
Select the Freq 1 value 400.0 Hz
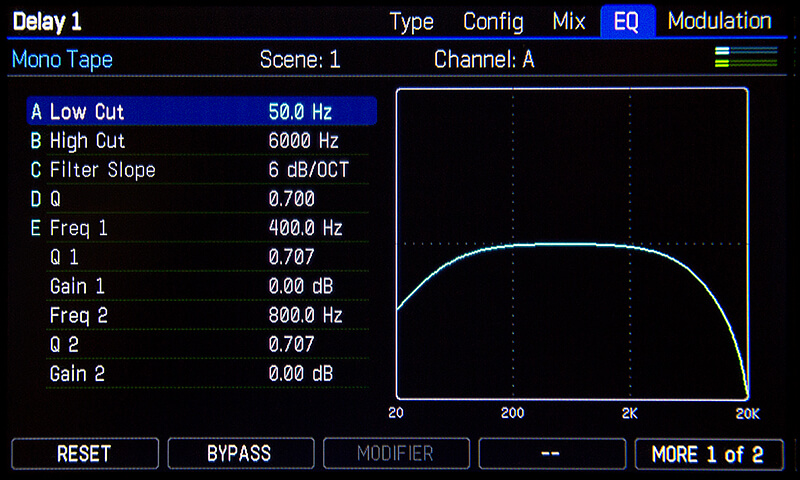305,228
